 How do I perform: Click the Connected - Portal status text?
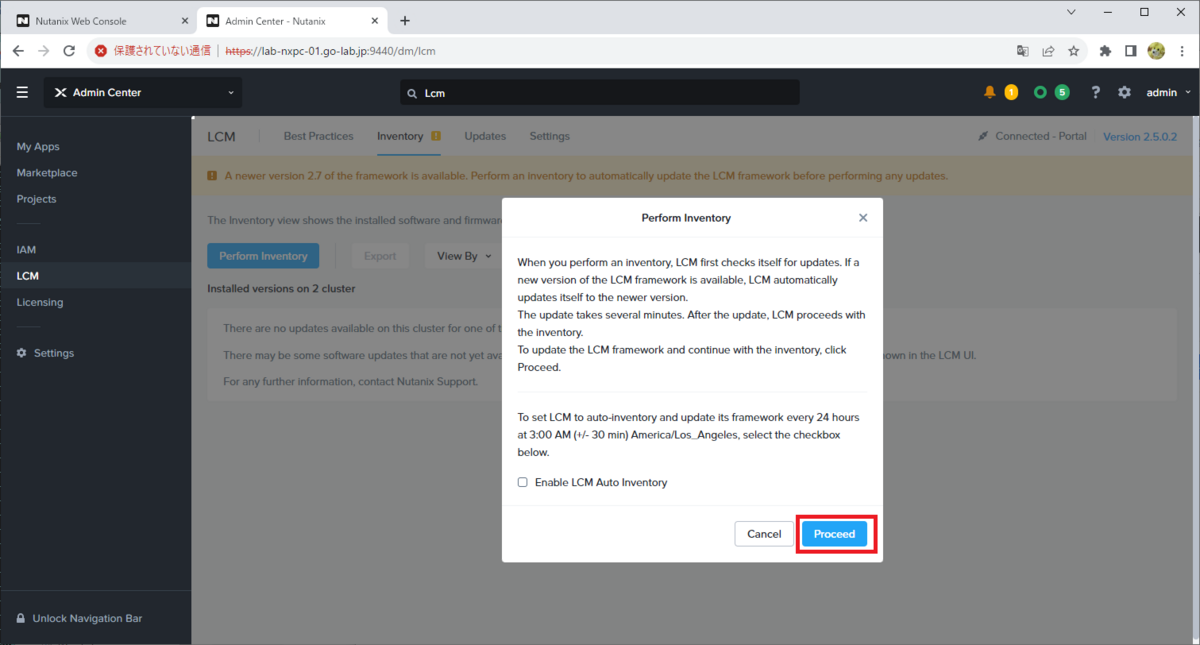[1041, 136]
